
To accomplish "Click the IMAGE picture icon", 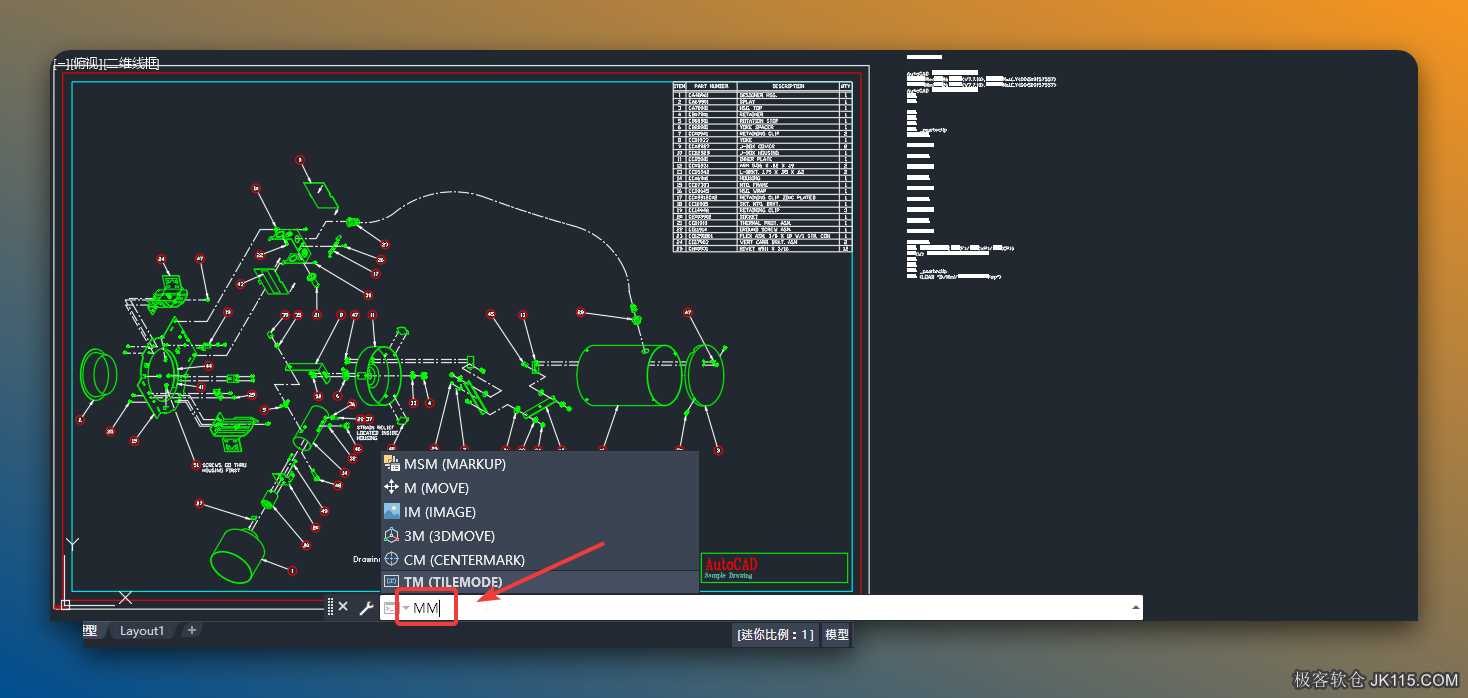I will coord(392,512).
